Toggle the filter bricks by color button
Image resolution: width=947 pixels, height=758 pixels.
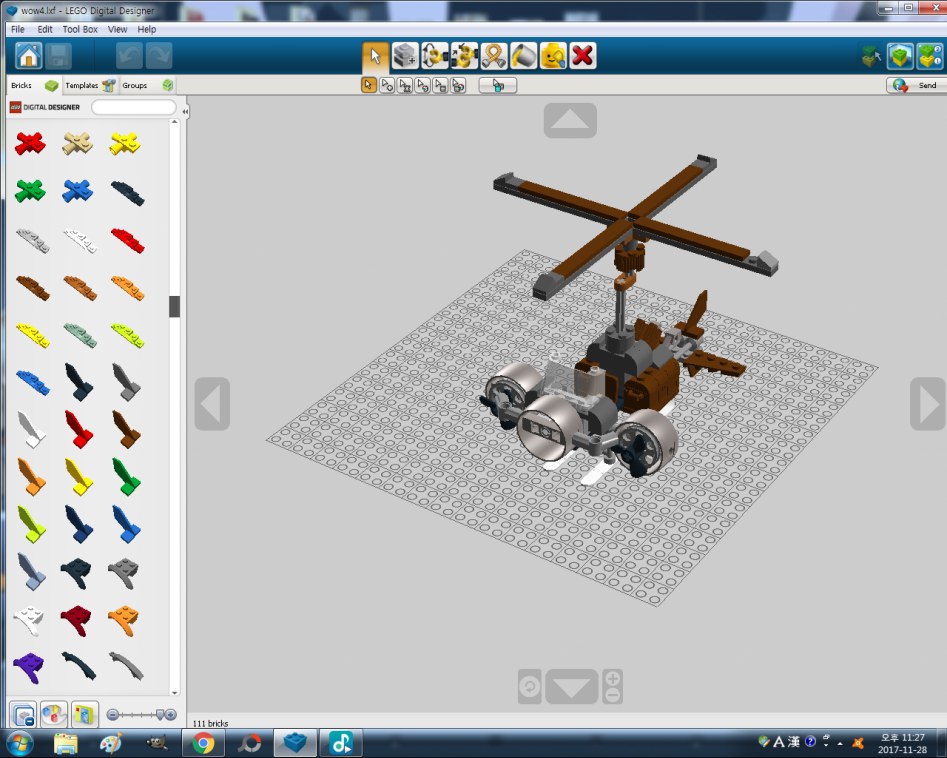[x=54, y=714]
